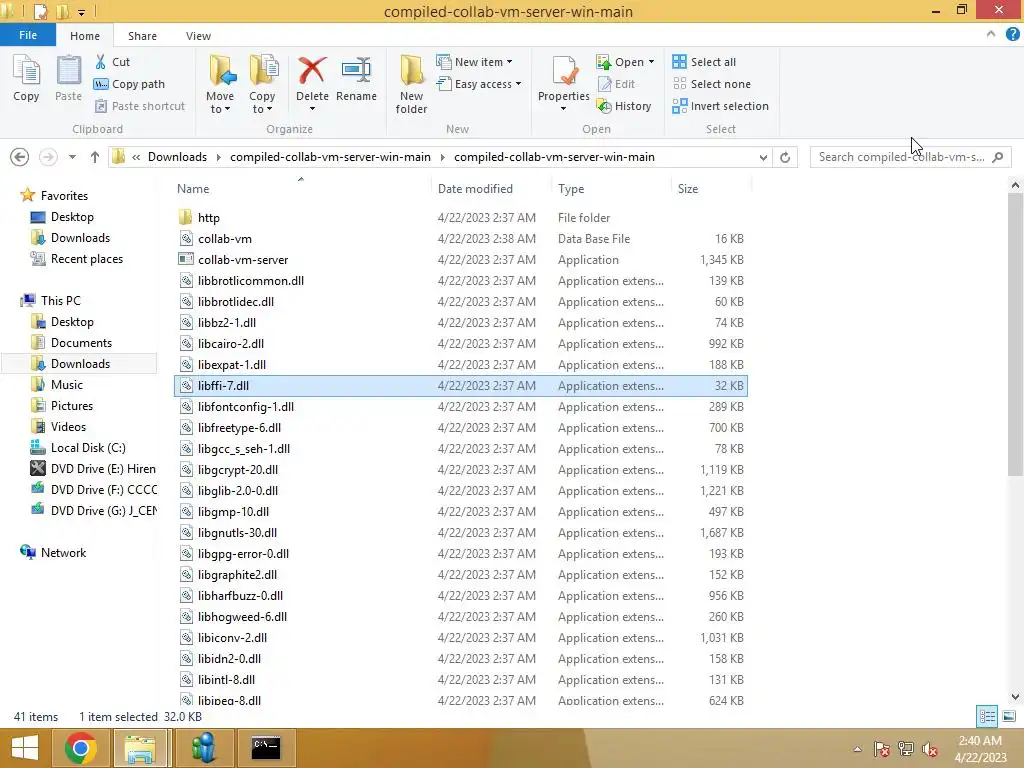Click the Start button
1024x768 pixels.
(x=25, y=748)
